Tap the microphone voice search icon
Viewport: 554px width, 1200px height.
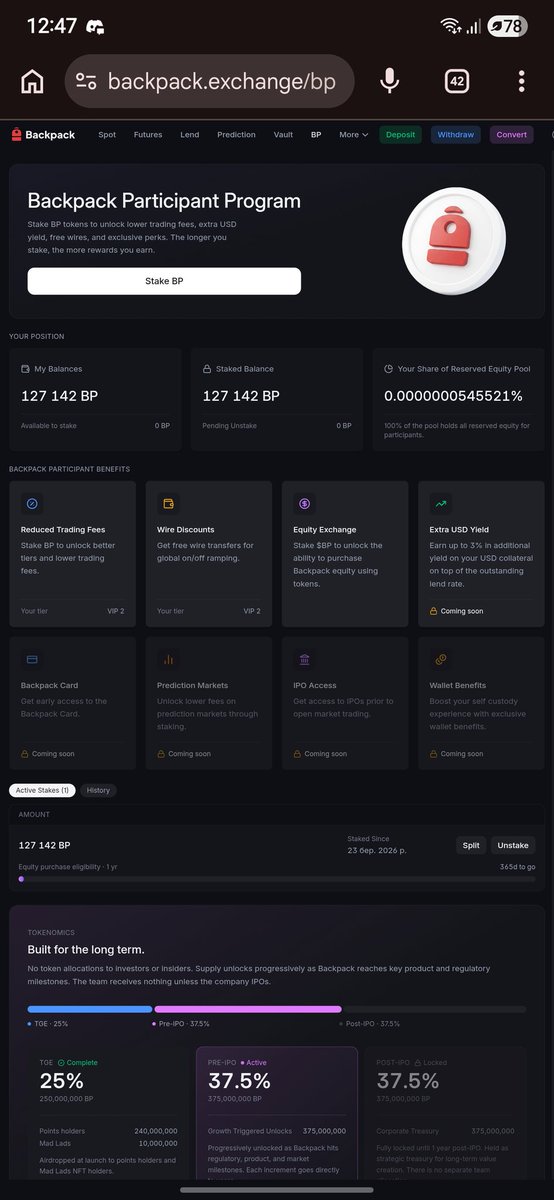click(391, 81)
